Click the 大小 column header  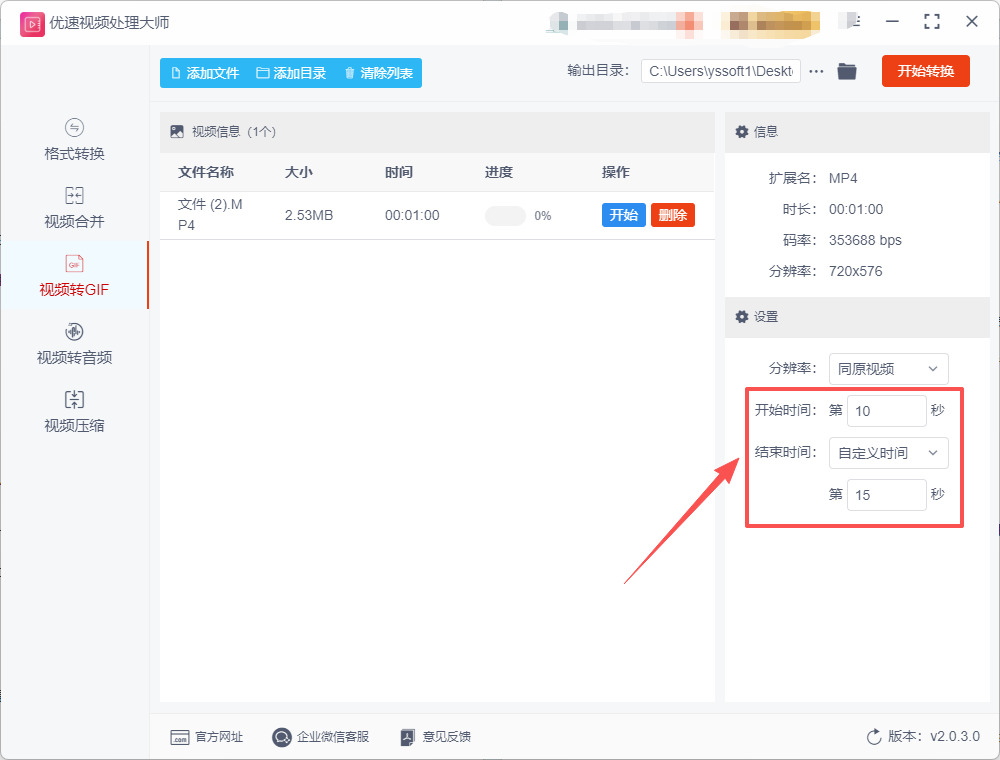(x=298, y=172)
